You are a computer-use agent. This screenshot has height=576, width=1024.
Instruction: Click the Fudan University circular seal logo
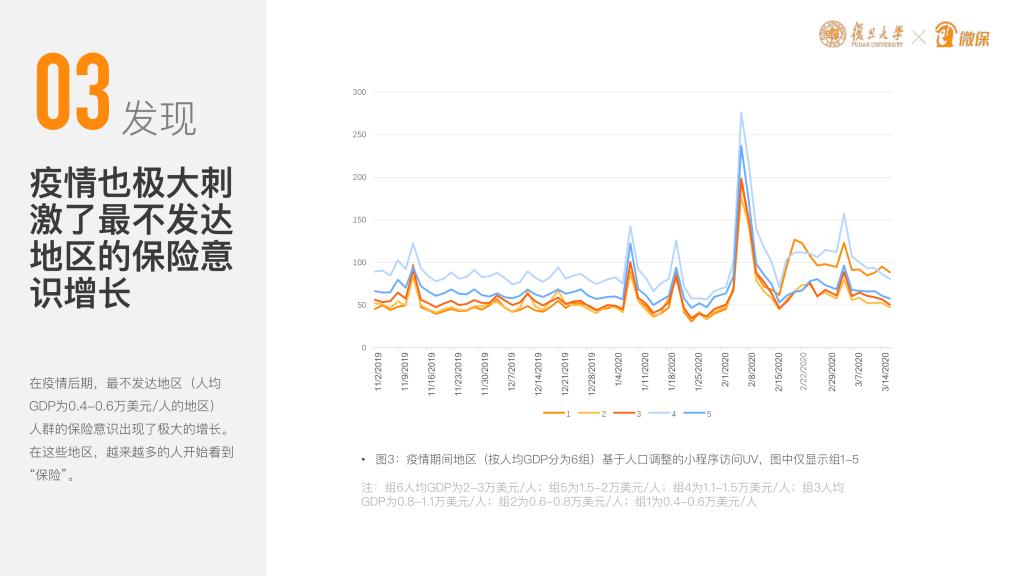[833, 35]
